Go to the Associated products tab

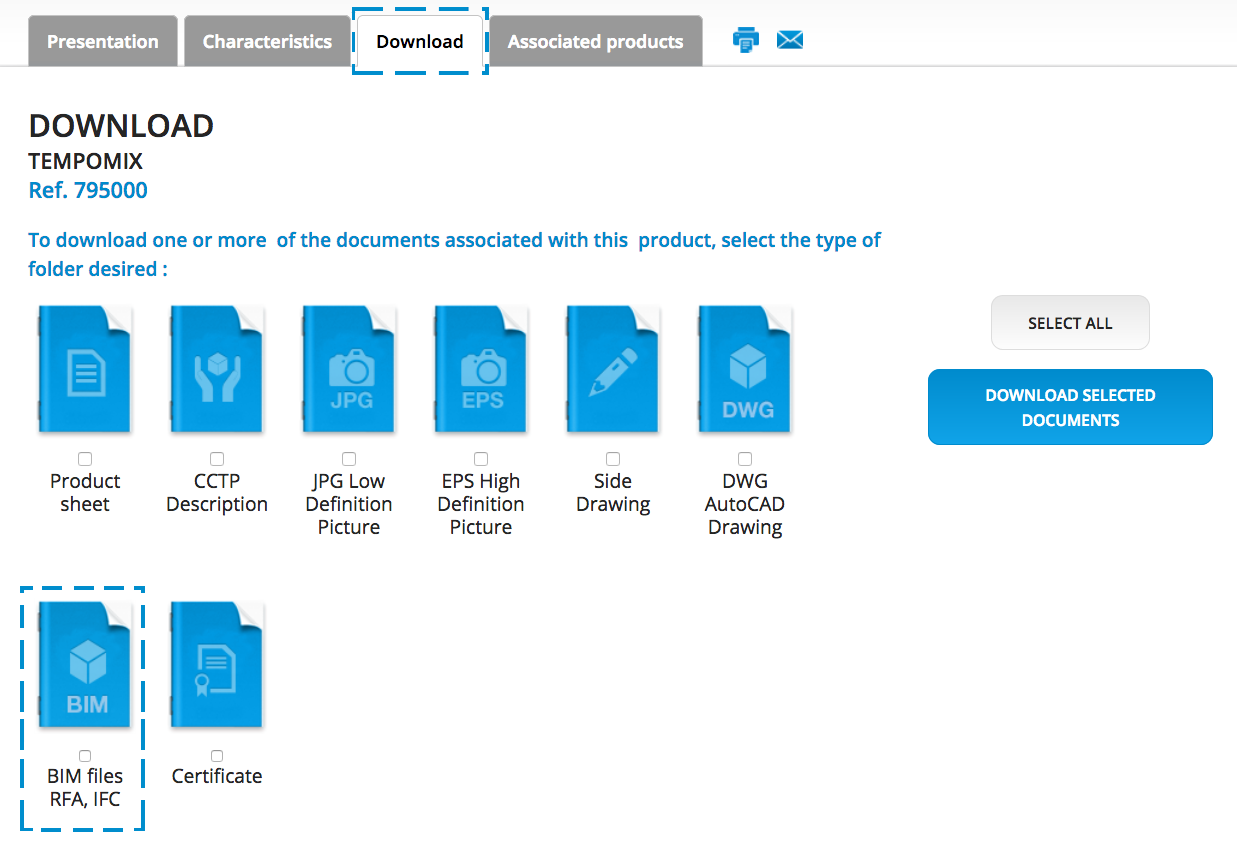pyautogui.click(x=595, y=42)
